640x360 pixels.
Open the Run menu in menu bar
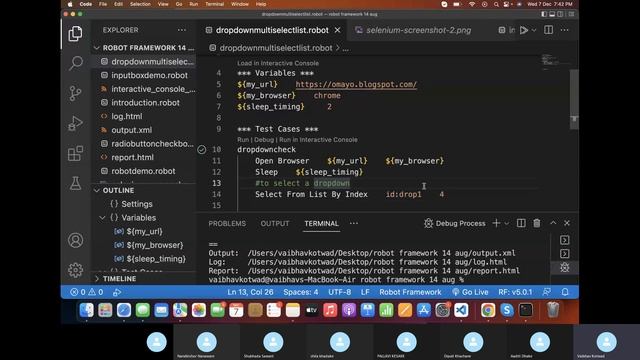tap(193, 4)
